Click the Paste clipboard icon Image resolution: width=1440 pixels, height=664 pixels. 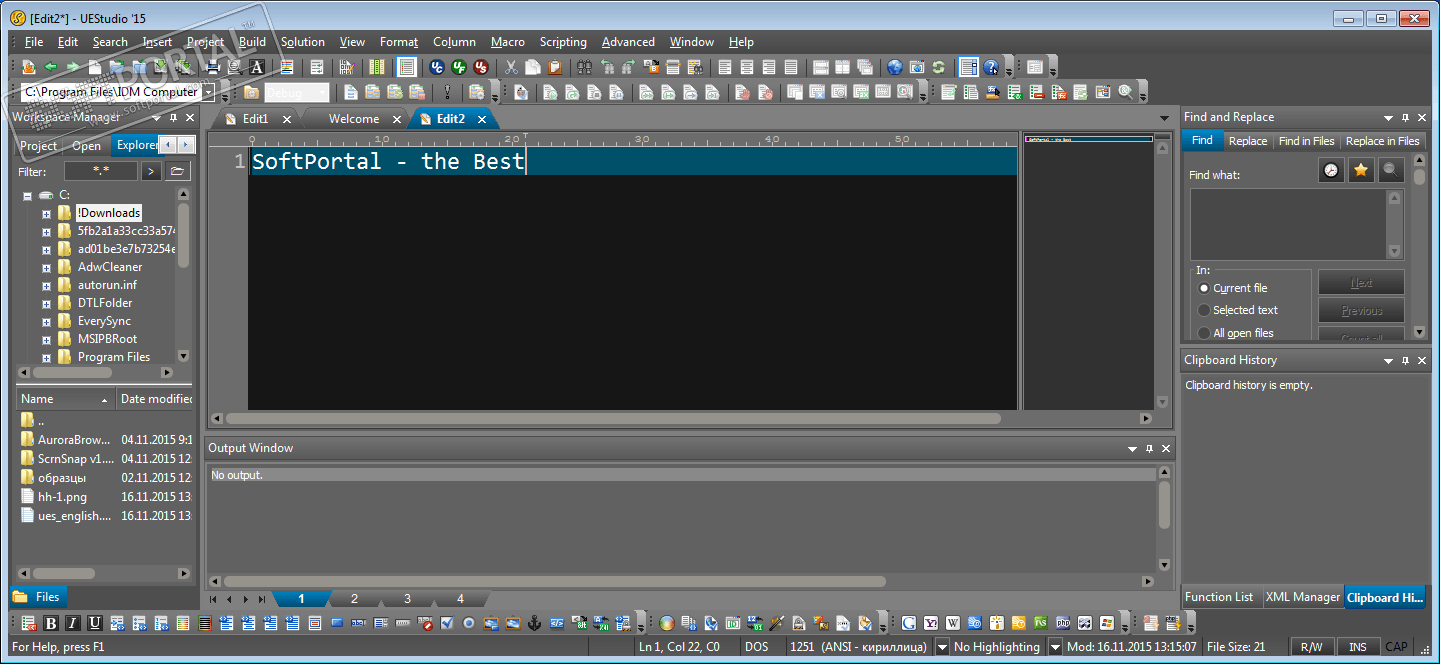[x=555, y=67]
